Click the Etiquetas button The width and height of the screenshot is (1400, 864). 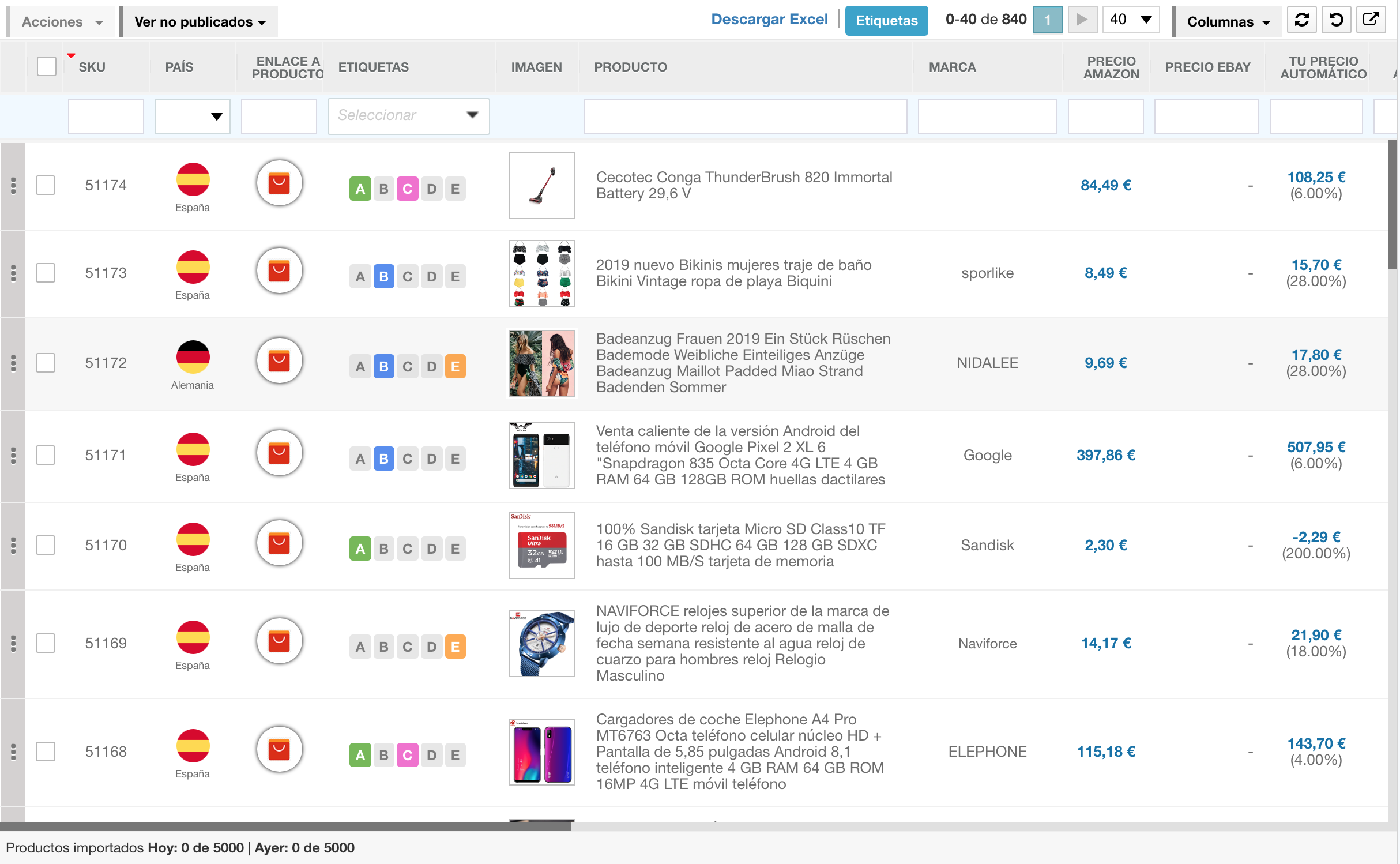886,21
